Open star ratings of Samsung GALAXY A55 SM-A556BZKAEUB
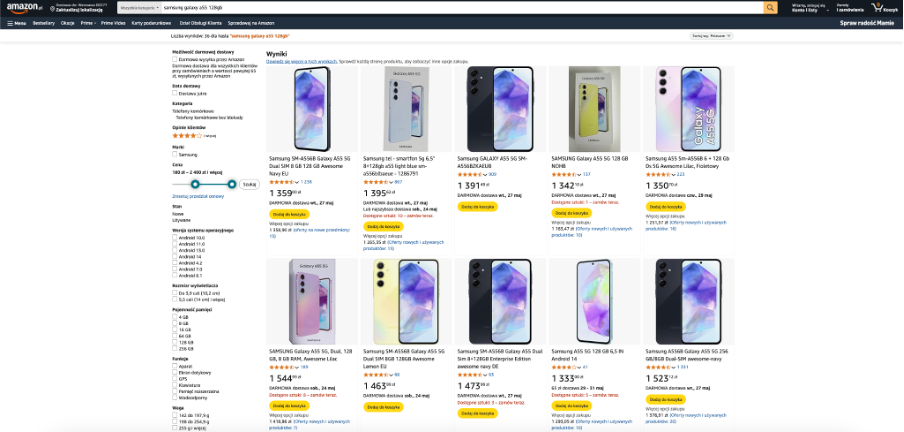This screenshot has width=904, height=432. (x=471, y=174)
